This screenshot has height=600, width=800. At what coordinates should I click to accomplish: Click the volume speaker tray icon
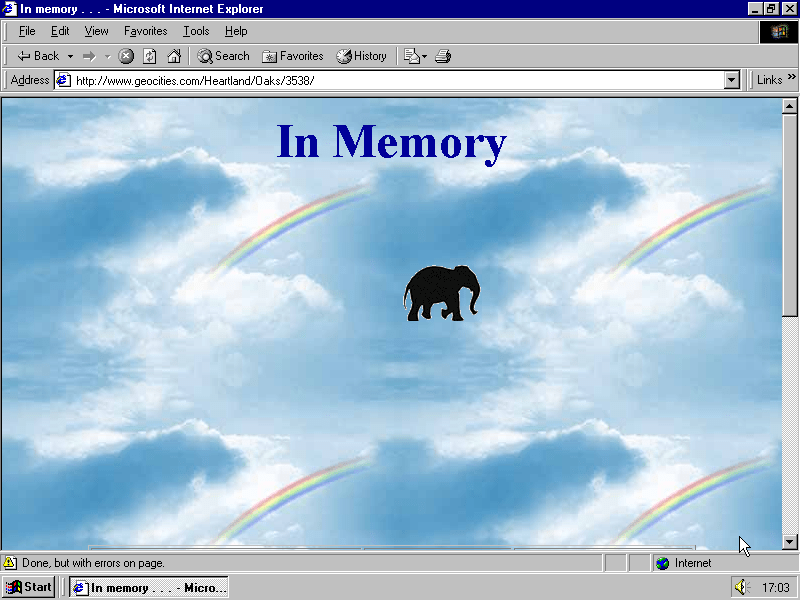point(741,587)
